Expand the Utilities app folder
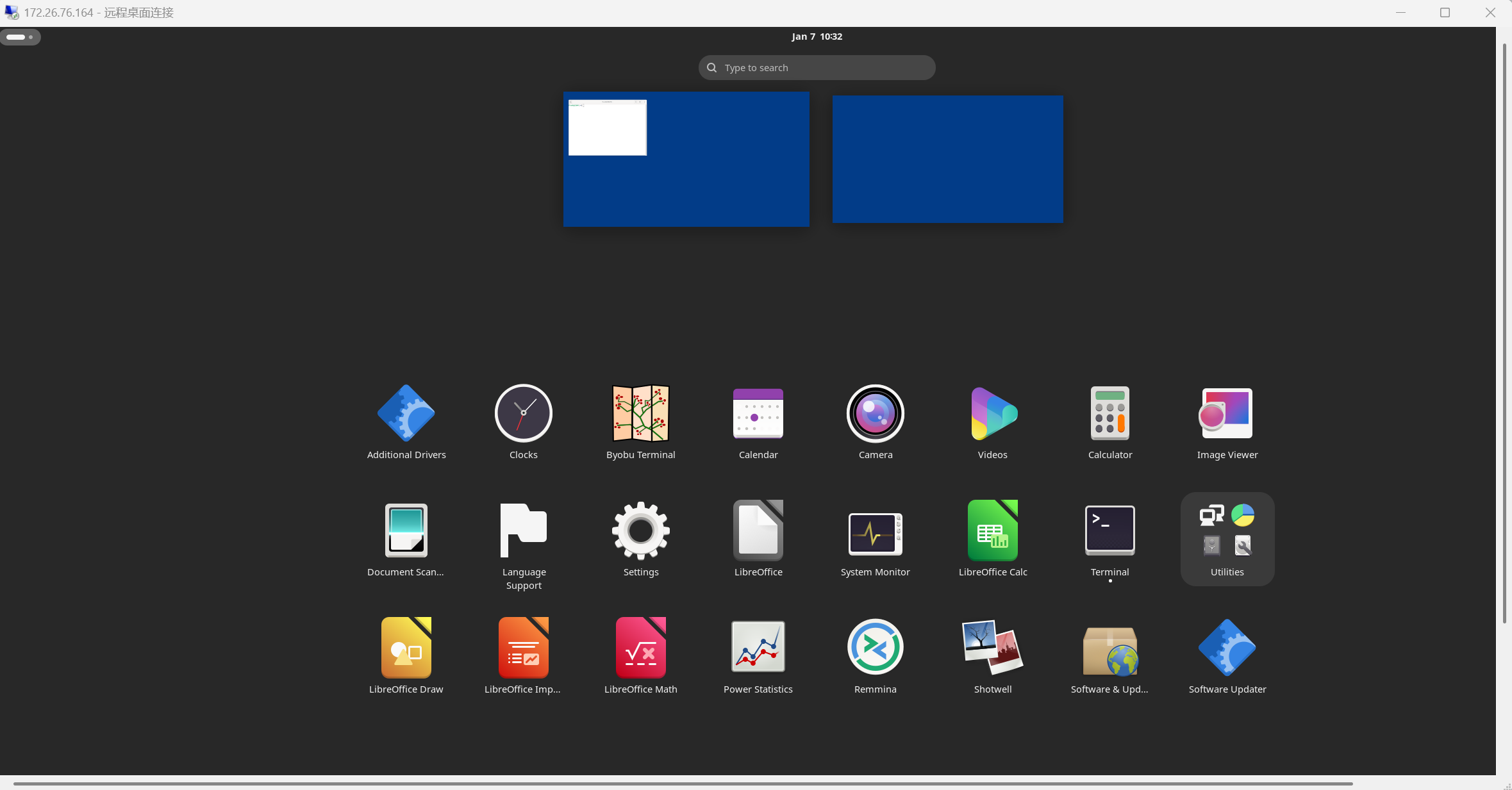 [1227, 538]
